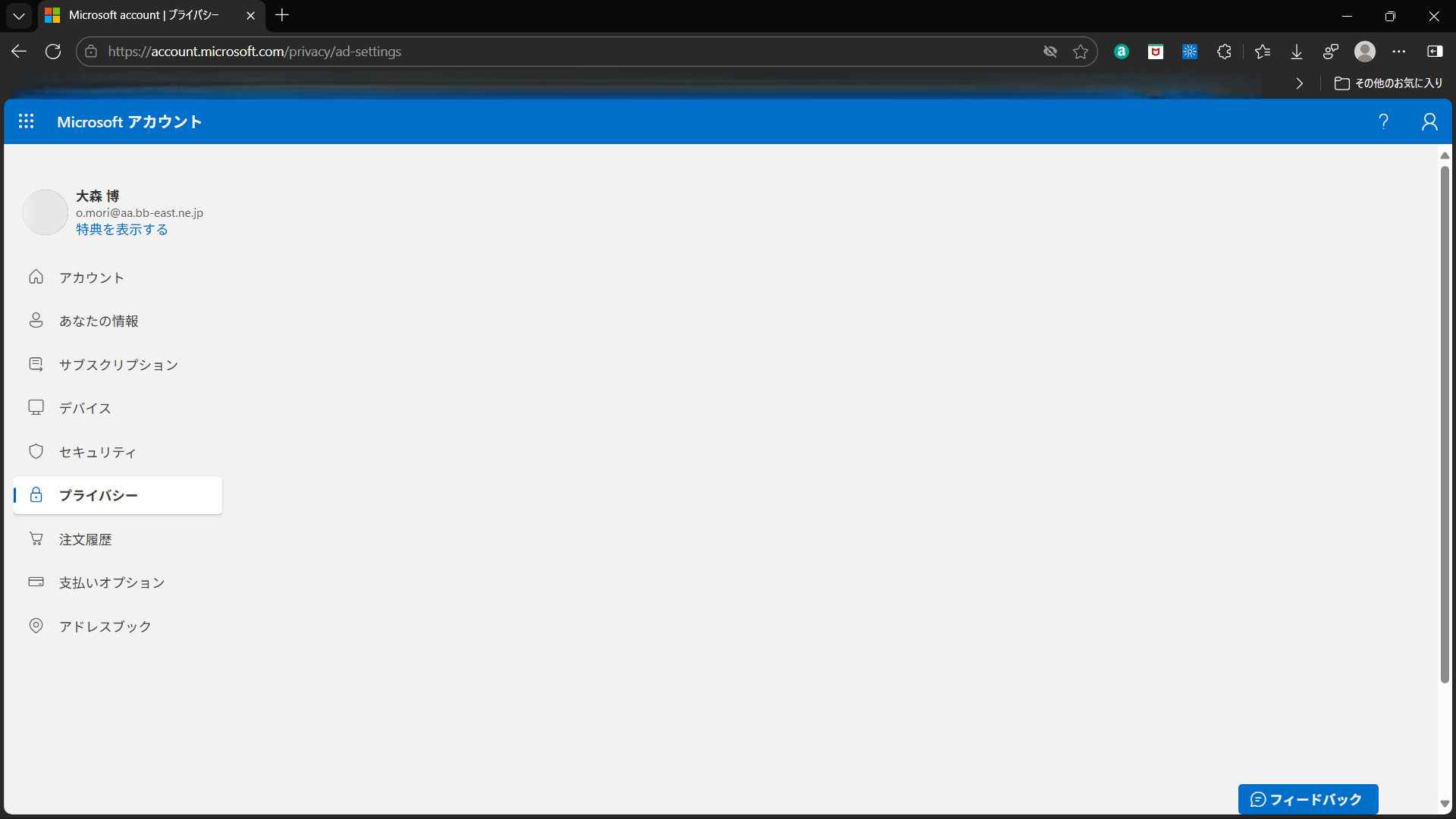This screenshot has height=819, width=1456.
Task: Click the page vertical scrollbar thumb
Action: [1445, 425]
